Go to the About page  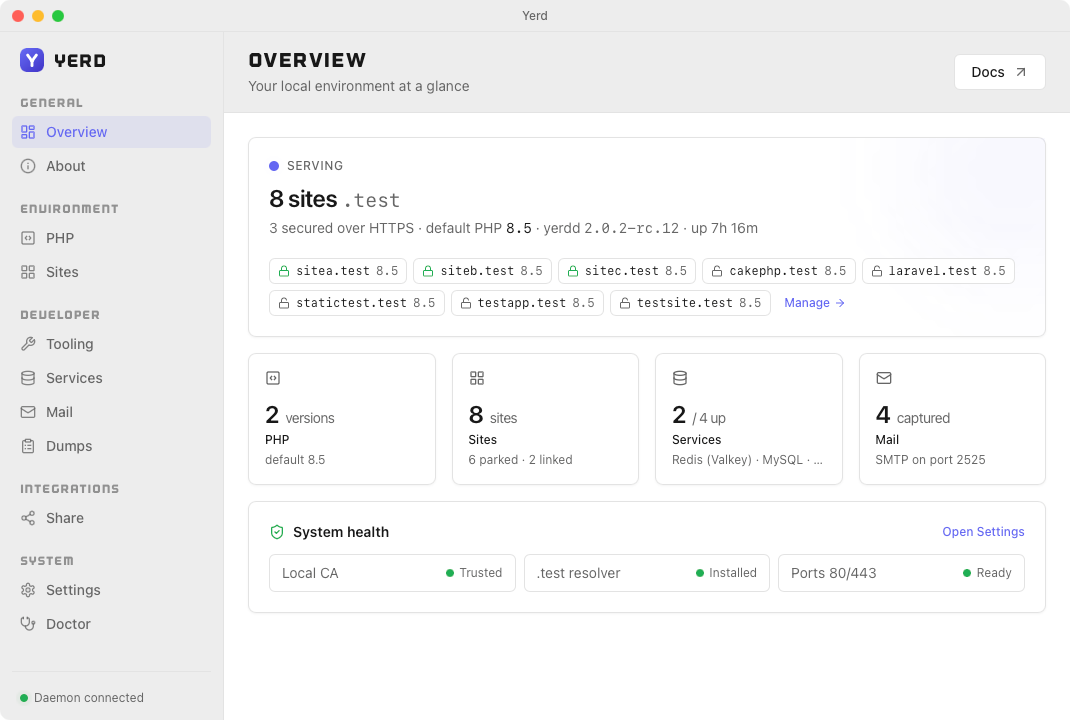[111, 166]
